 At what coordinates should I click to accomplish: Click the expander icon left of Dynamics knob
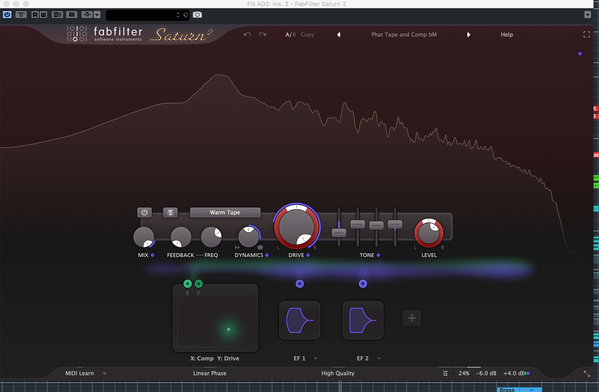pos(237,248)
